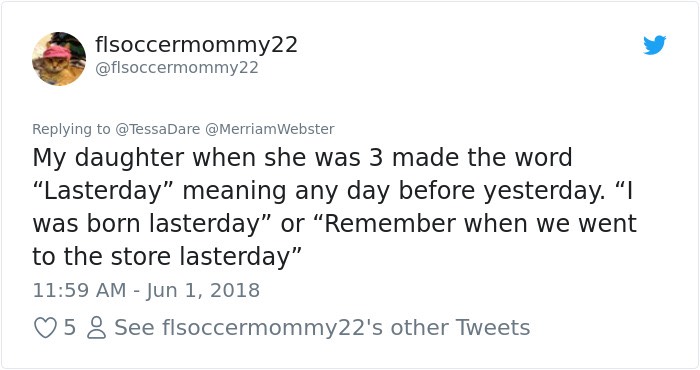Click the like count number 5
Viewport: 700px width, 370px height.
tap(70, 328)
